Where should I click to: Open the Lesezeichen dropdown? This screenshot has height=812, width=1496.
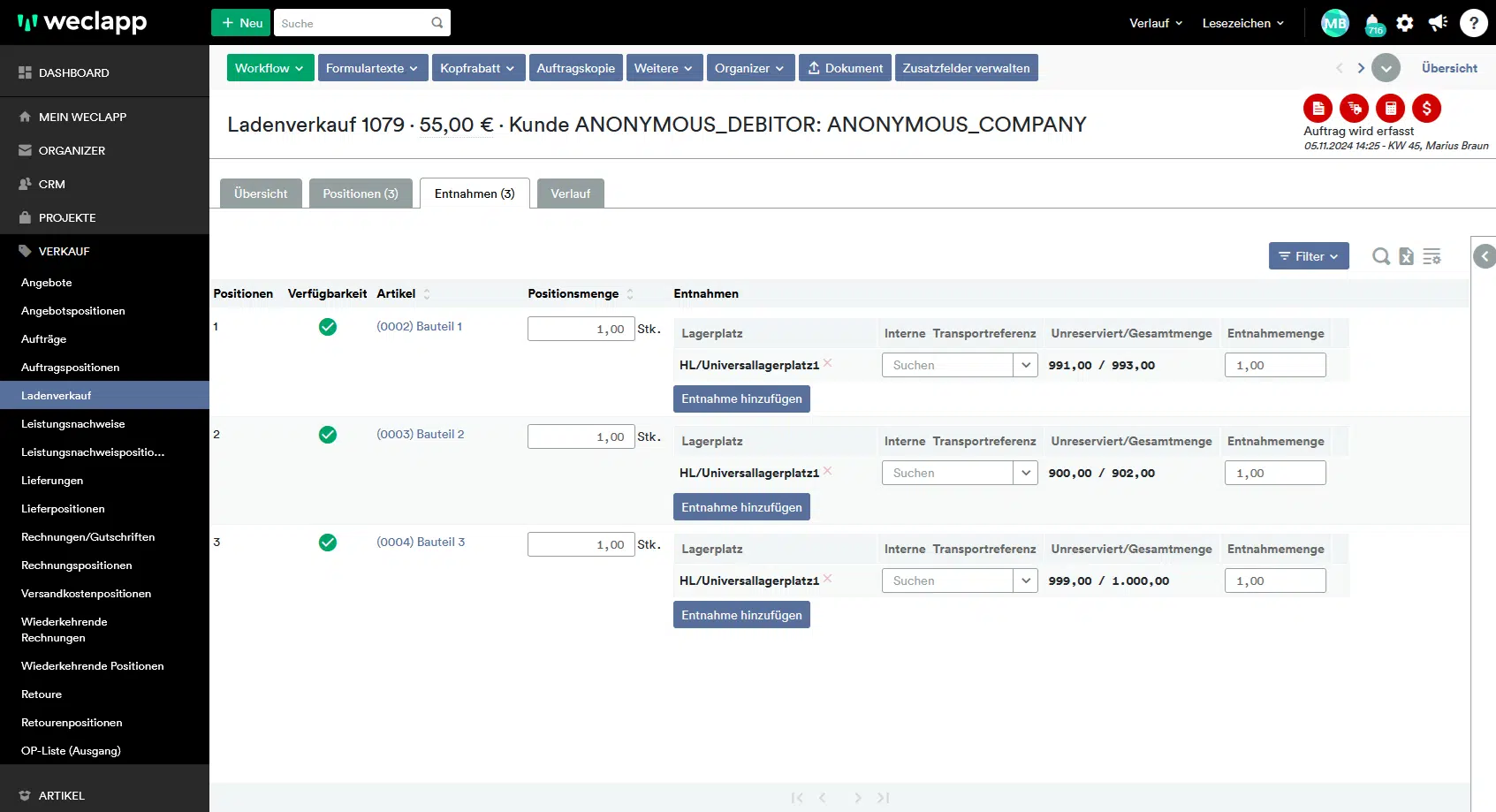point(1243,23)
